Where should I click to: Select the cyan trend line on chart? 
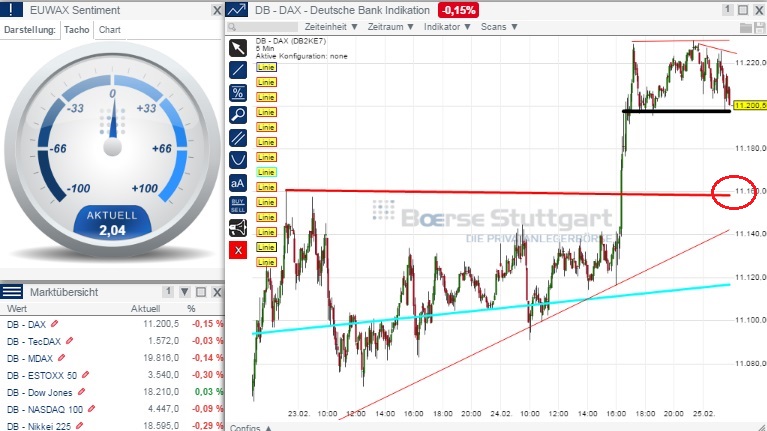(x=491, y=309)
